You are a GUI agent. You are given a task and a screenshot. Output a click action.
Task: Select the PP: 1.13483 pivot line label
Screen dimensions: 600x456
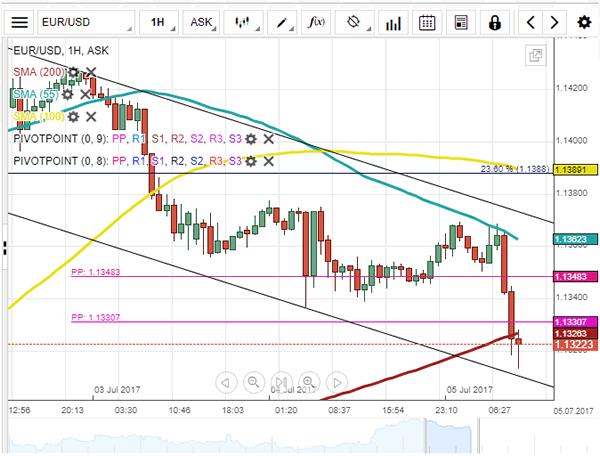tap(96, 272)
